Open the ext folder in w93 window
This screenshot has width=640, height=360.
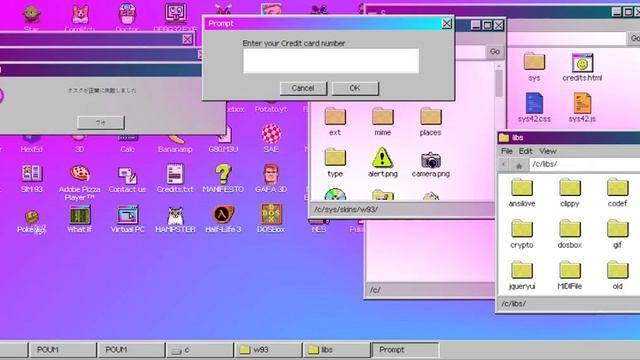click(335, 122)
